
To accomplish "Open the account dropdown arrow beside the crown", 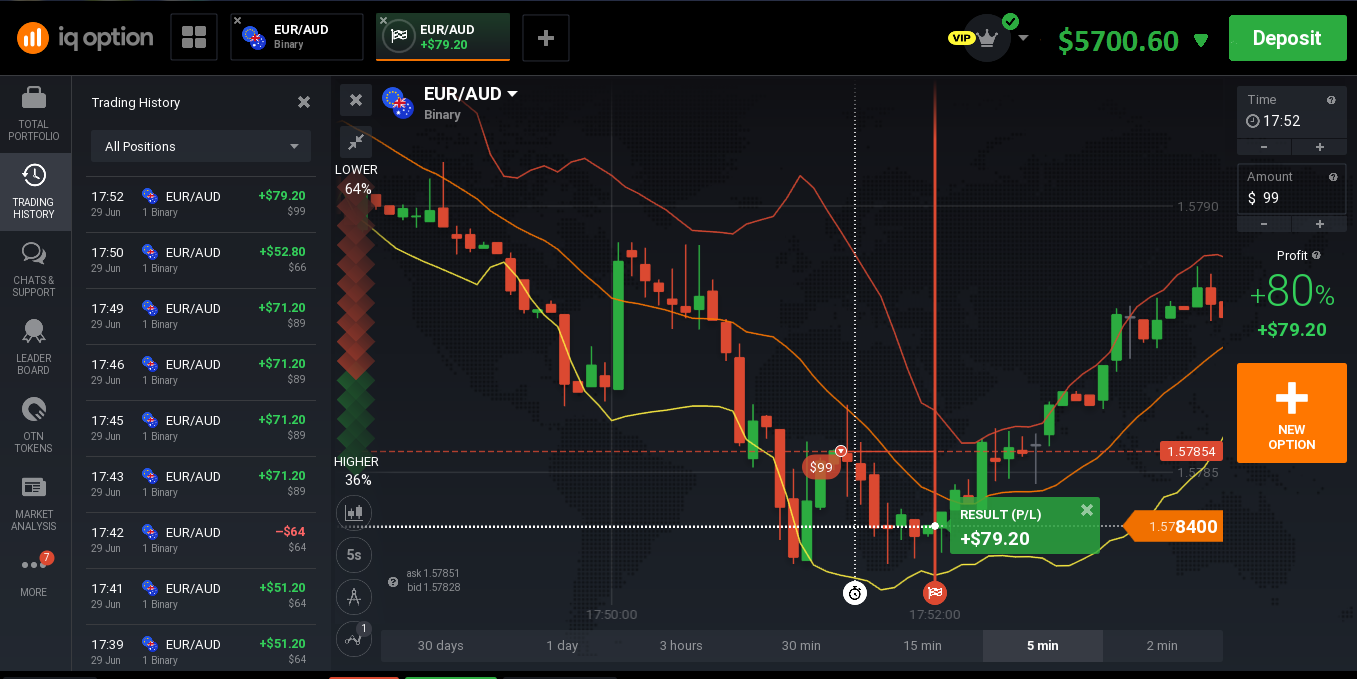I will click(x=1022, y=39).
